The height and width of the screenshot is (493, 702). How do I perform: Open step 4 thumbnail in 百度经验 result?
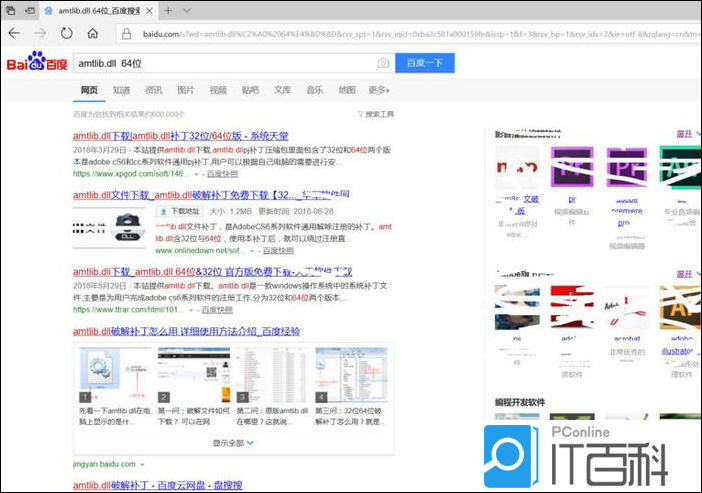(x=351, y=375)
